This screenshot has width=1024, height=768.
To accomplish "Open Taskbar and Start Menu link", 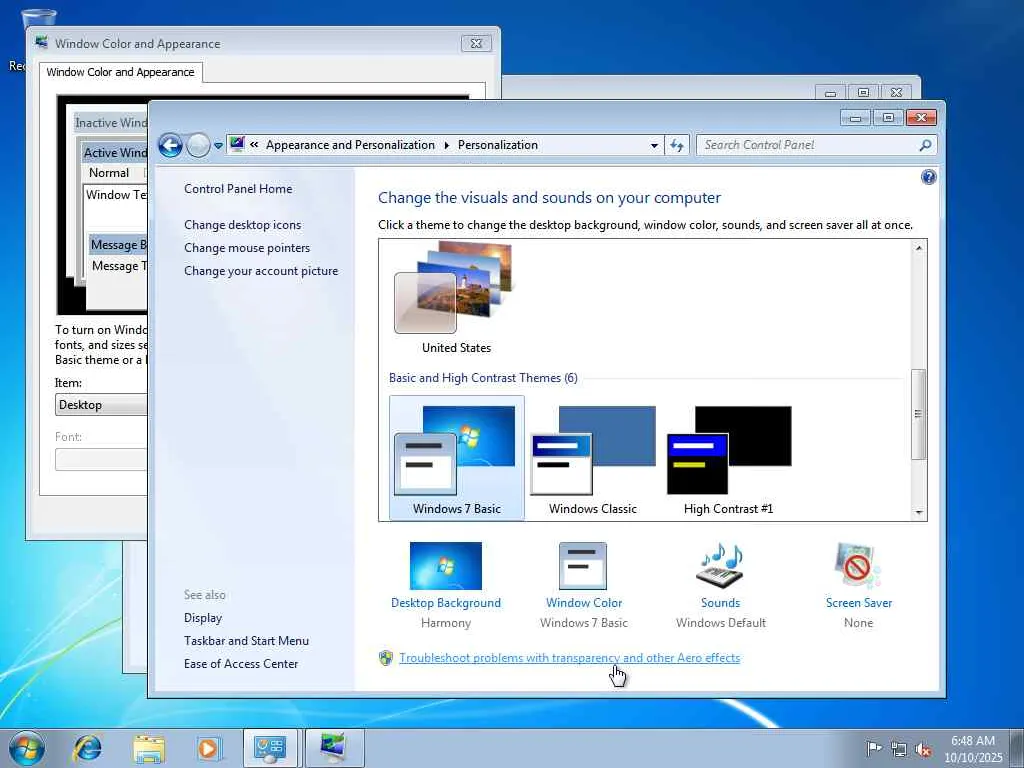I will coord(246,641).
